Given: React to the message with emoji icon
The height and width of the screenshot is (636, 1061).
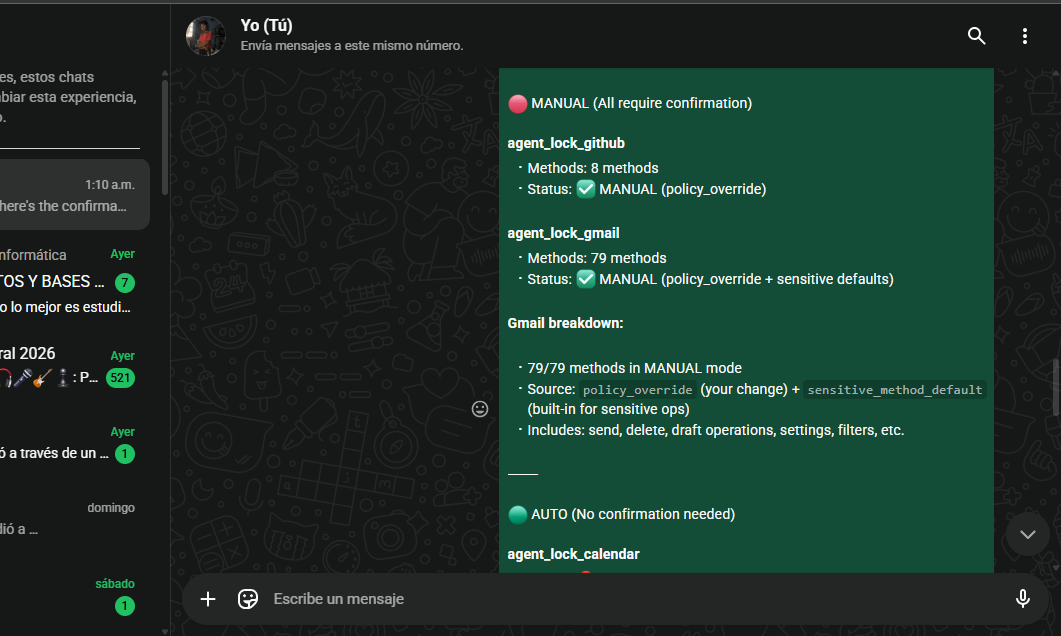Looking at the screenshot, I should point(480,409).
